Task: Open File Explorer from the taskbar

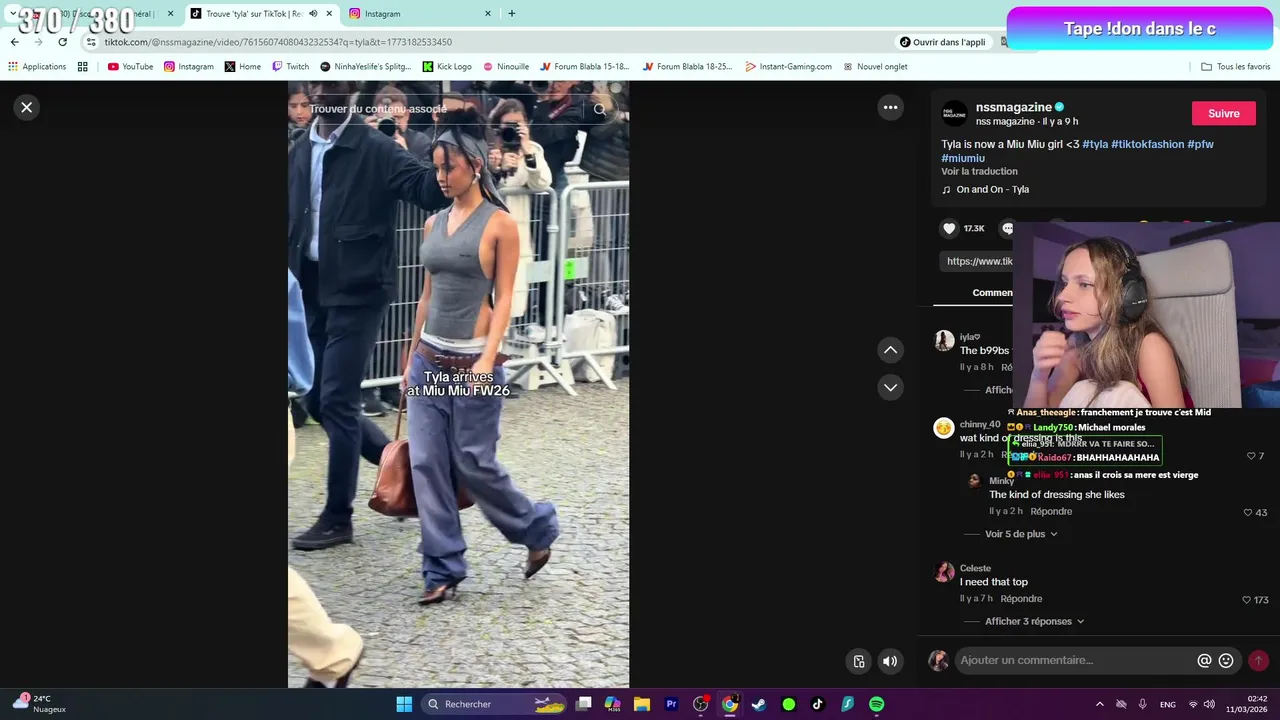Action: tap(642, 704)
